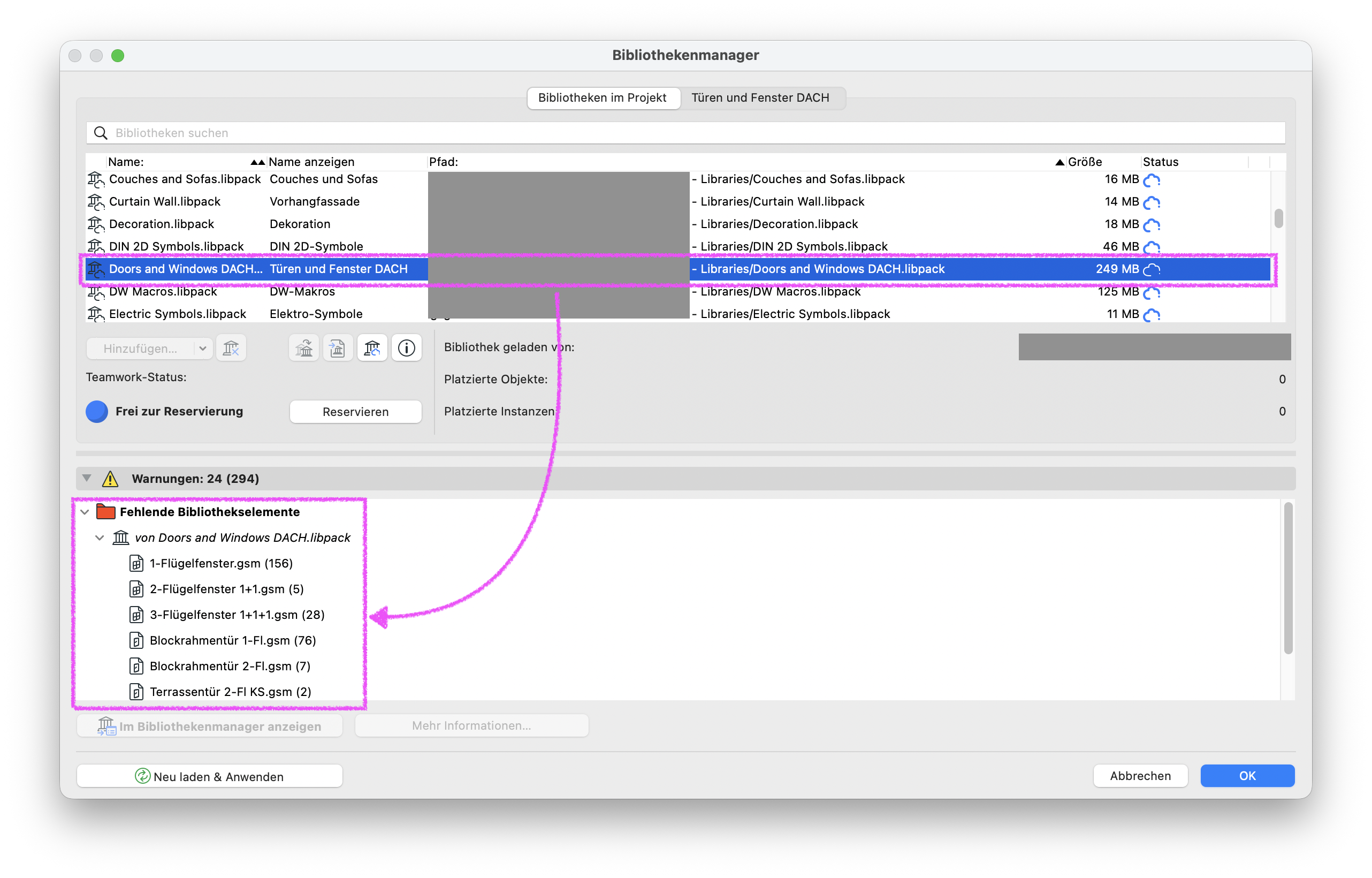Collapse the Fehlende Bibliothekselemente folder
Screen dimensions: 1372x878
(x=85, y=512)
